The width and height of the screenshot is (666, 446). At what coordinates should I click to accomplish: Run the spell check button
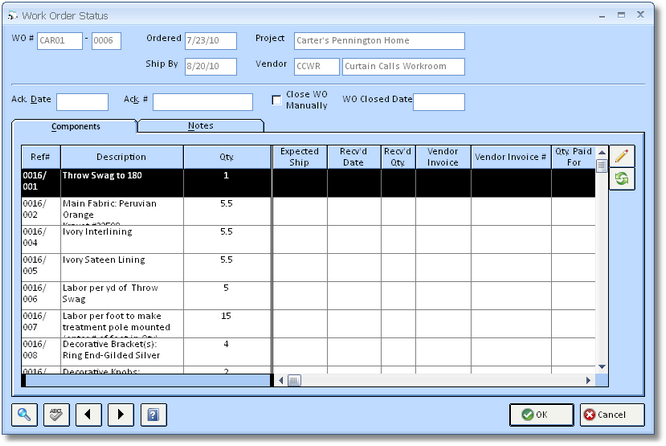56,414
